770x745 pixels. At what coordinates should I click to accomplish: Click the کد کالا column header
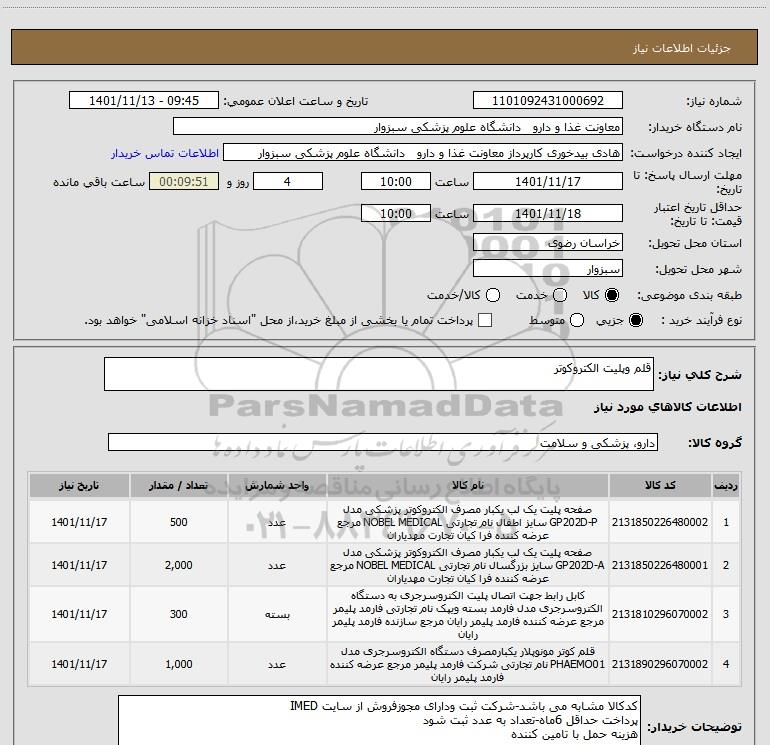(x=660, y=486)
